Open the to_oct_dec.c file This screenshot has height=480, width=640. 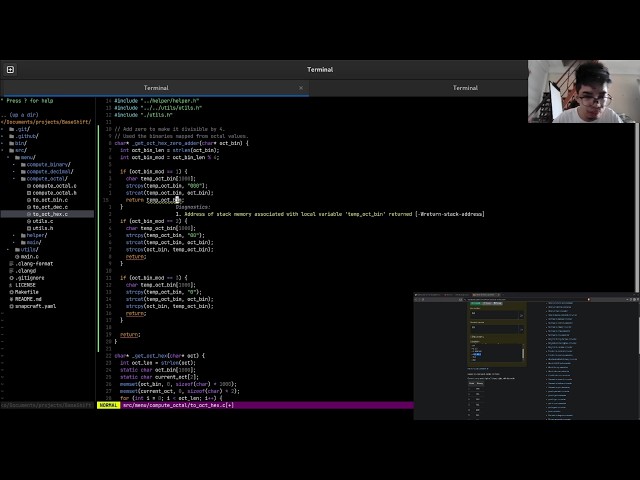click(x=47, y=207)
